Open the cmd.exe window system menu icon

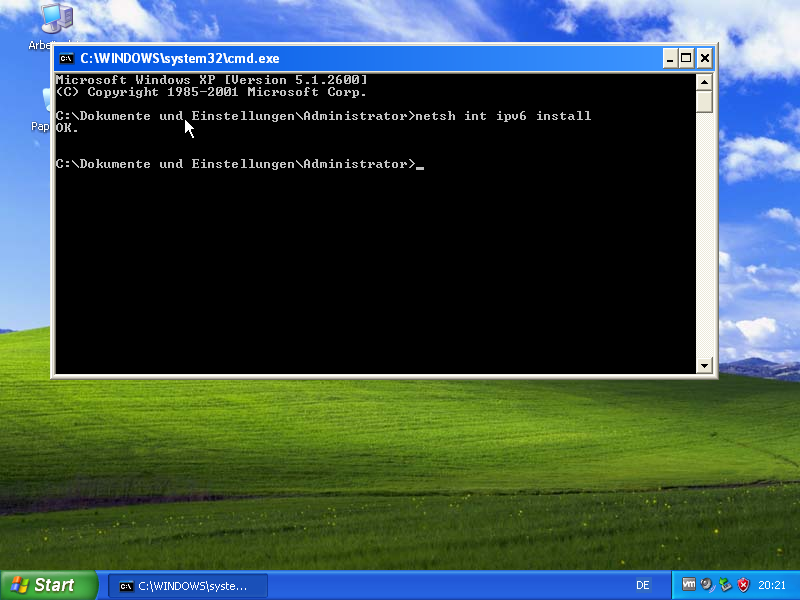pos(66,59)
